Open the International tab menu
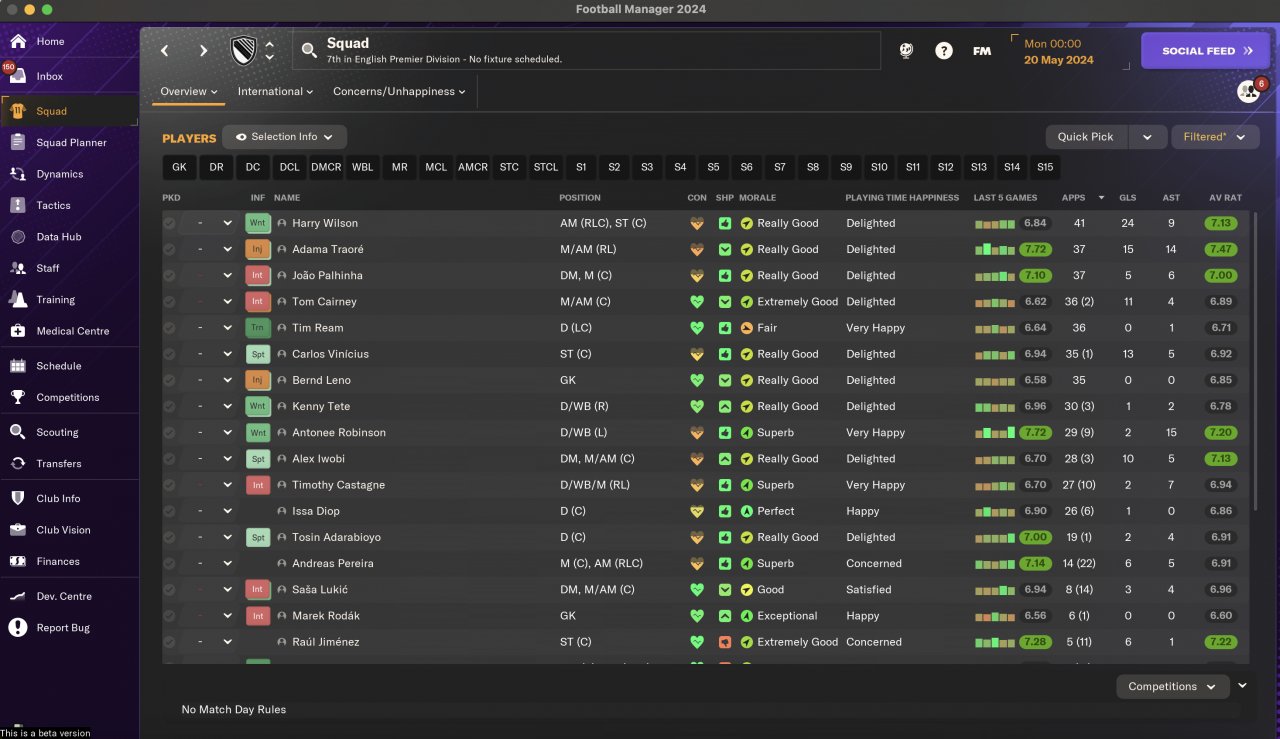The width and height of the screenshot is (1280, 739). pos(275,91)
